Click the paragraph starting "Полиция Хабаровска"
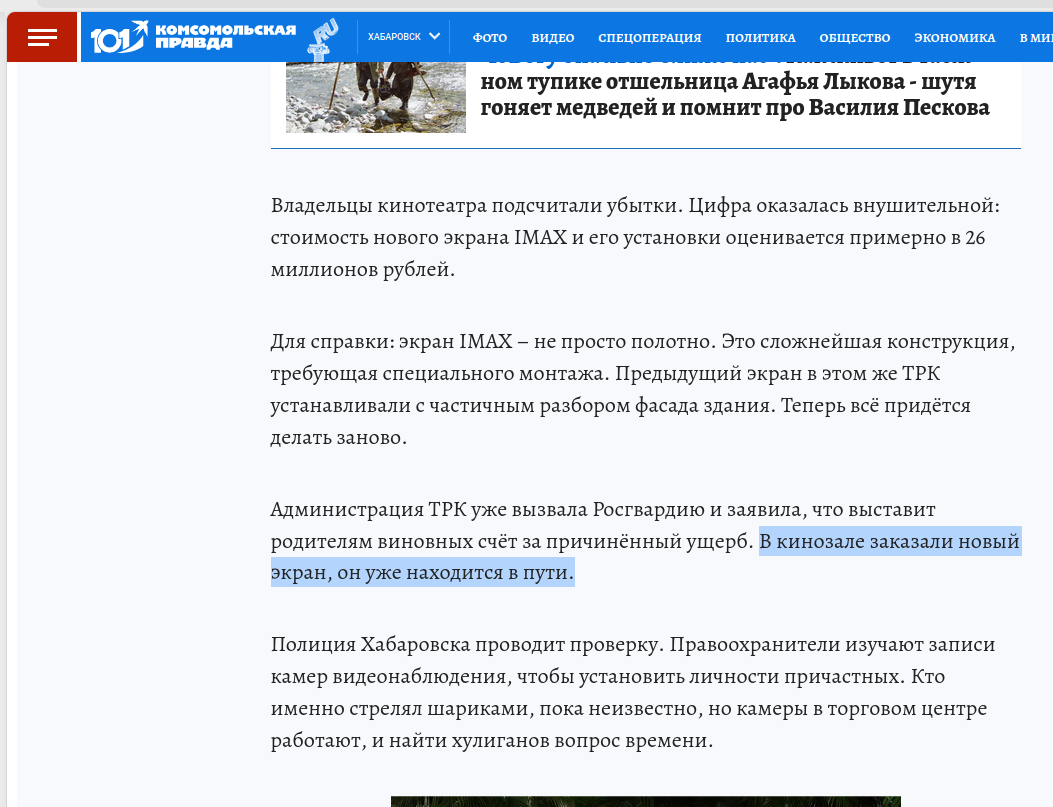The width and height of the screenshot is (1053, 807). point(633,692)
